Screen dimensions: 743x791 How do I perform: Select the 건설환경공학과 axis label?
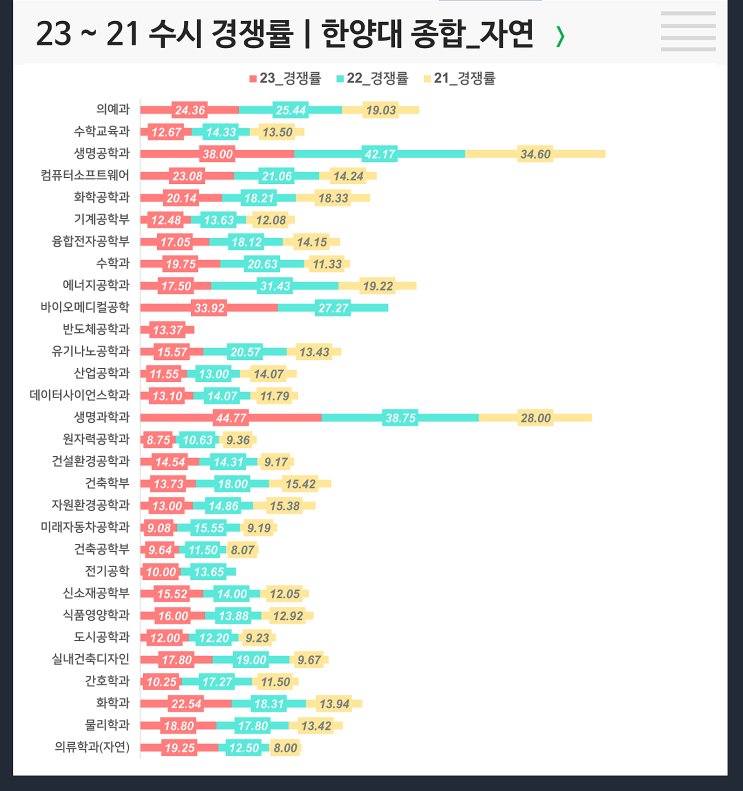pos(91,461)
